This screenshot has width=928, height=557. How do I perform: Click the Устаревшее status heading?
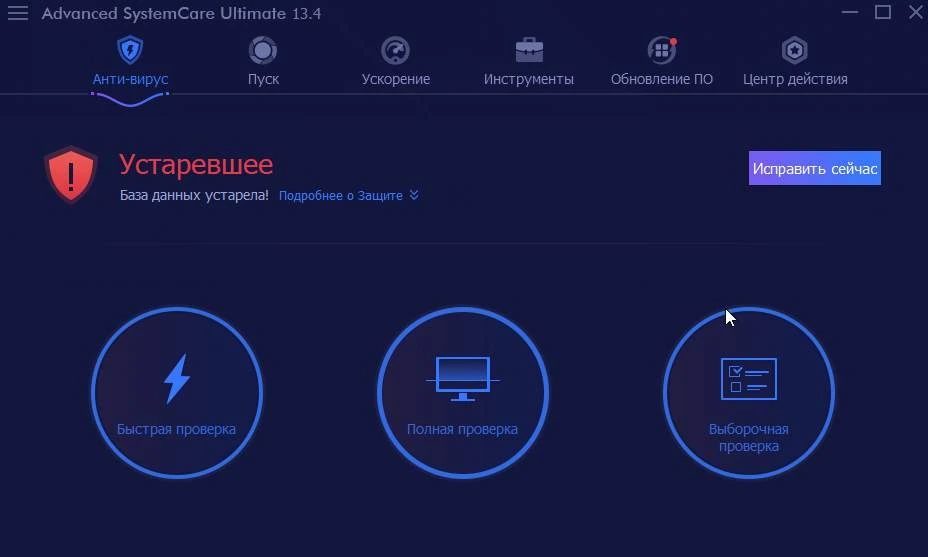coord(196,164)
